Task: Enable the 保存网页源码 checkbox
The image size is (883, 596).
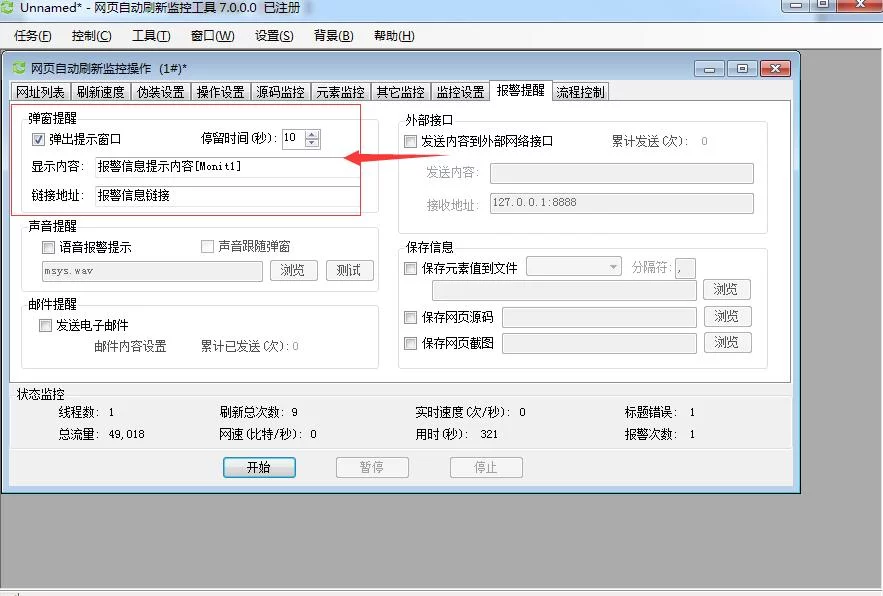Action: (x=411, y=317)
